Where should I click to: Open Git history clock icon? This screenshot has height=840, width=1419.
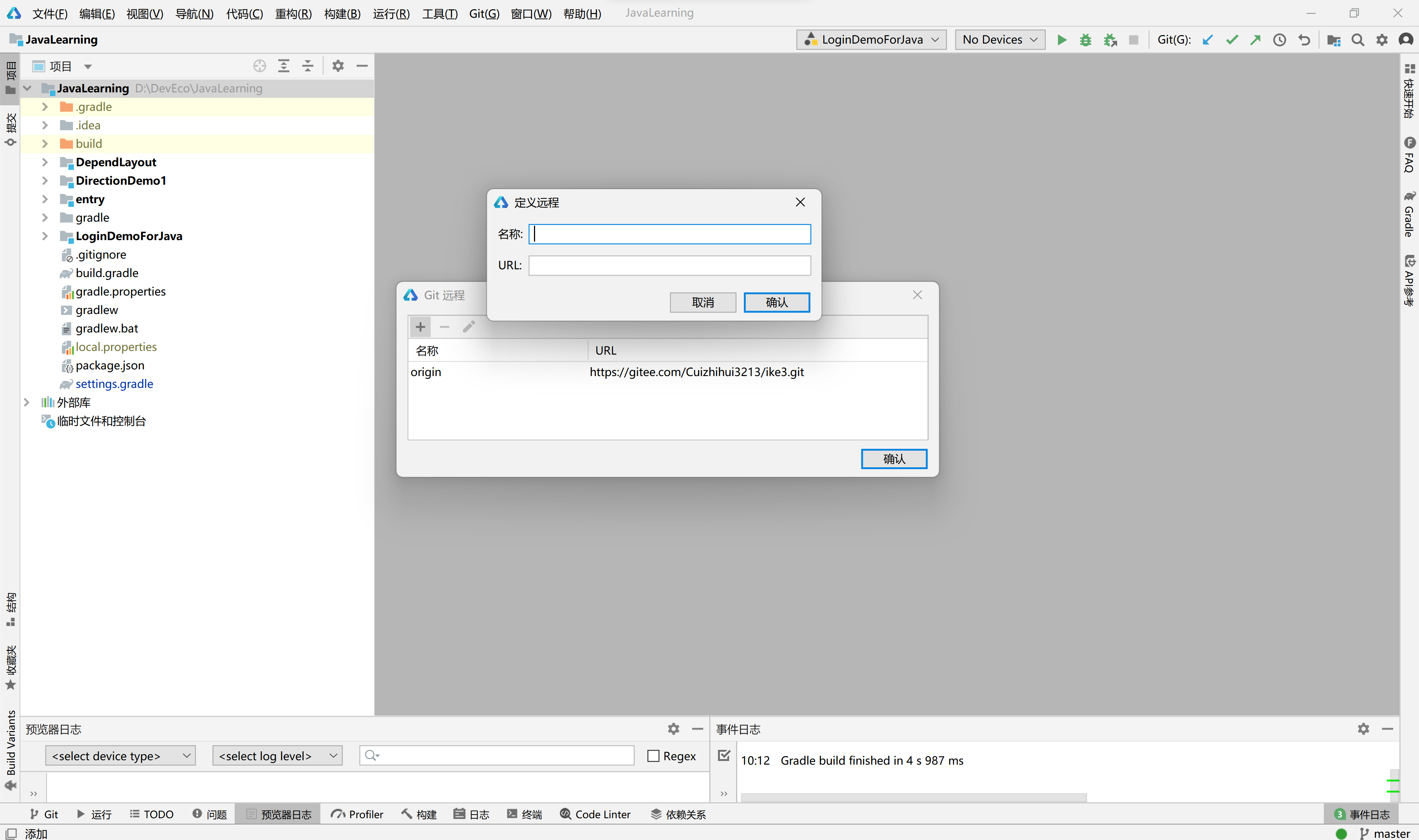coord(1279,40)
